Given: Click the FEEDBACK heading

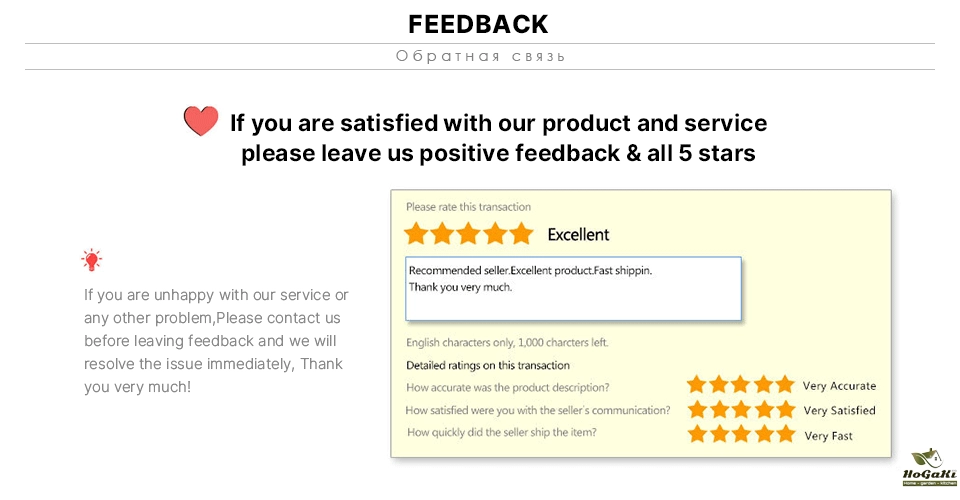Looking at the screenshot, I should [x=479, y=24].
